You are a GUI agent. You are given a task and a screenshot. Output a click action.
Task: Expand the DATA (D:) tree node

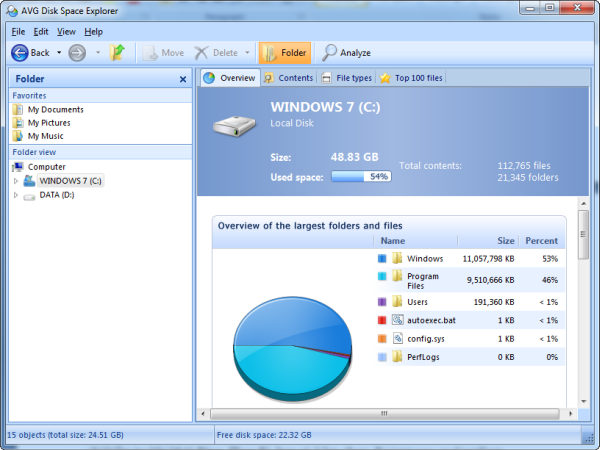point(16,195)
